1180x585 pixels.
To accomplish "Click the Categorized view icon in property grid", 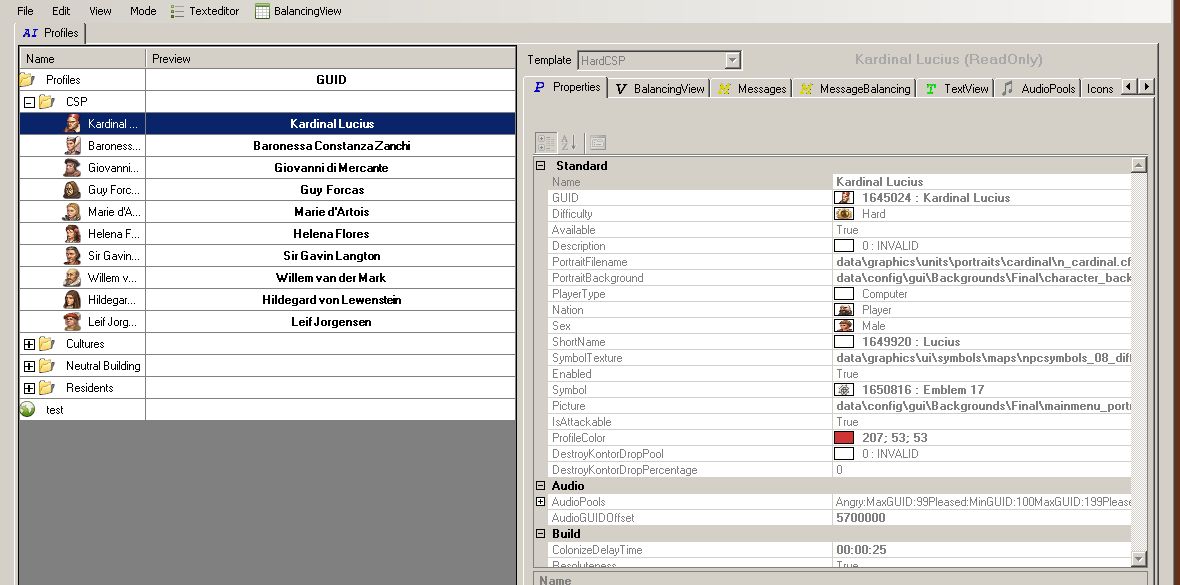I will click(546, 142).
